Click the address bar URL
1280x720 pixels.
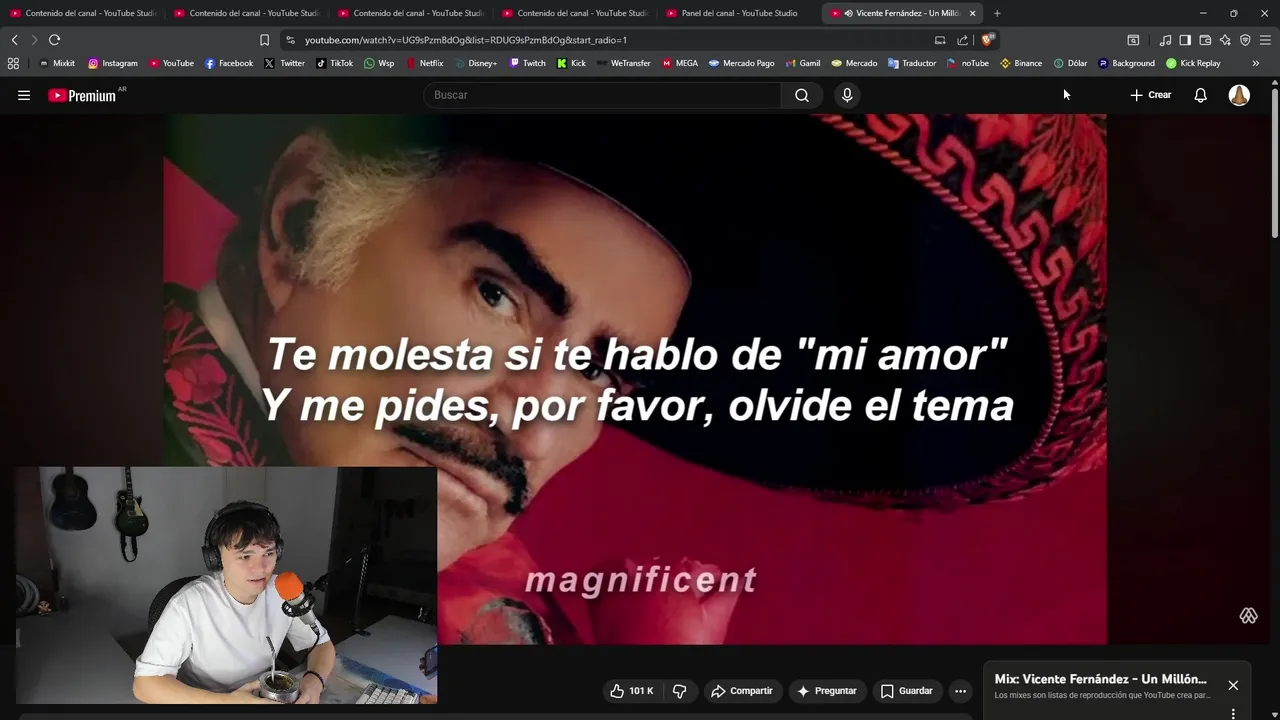tap(466, 40)
